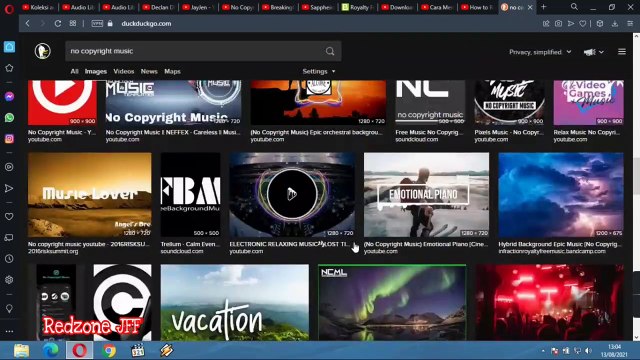This screenshot has height=360, width=640.
Task: Click the volume icon in system tray
Action: pos(588,351)
